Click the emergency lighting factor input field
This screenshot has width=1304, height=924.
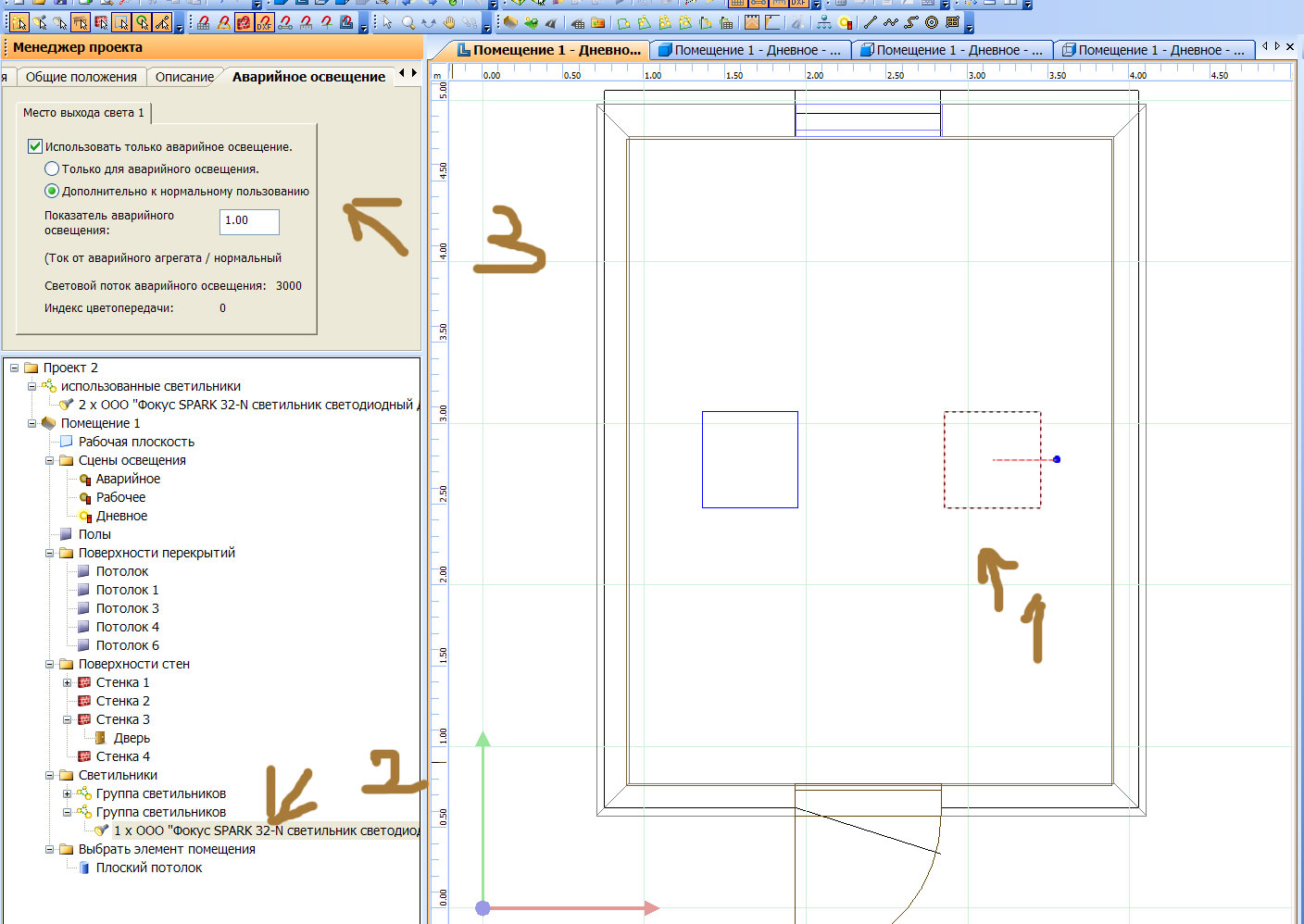(248, 221)
